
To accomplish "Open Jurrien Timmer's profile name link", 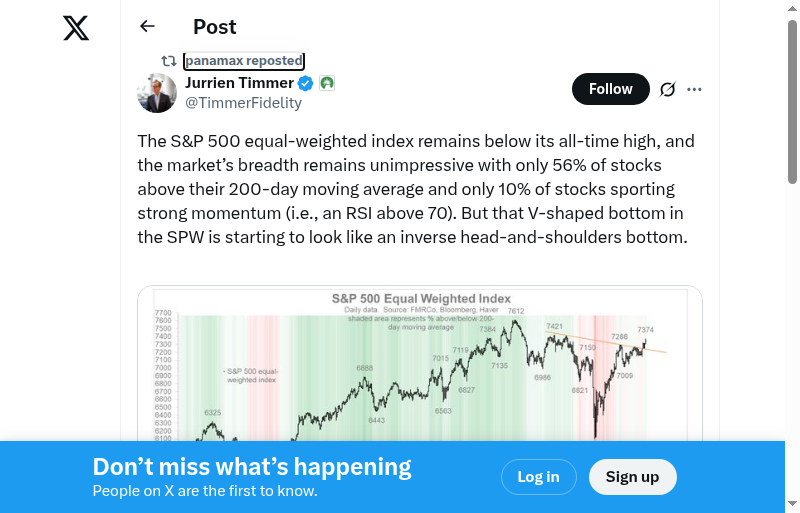I will point(240,83).
